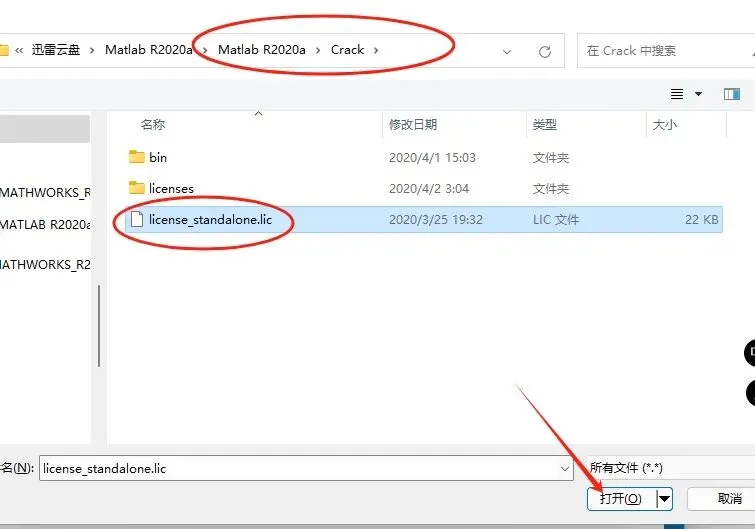Select the license_standalone.lic file name
The height and width of the screenshot is (529, 755).
pos(210,219)
